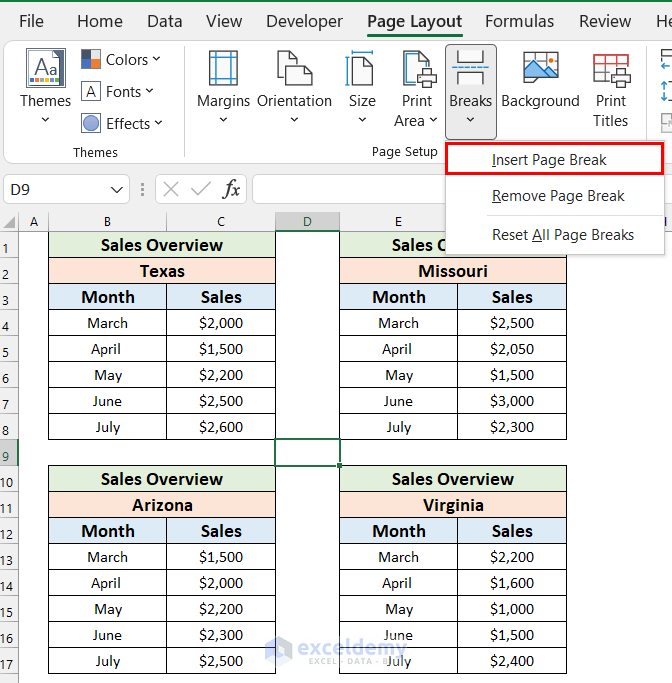The width and height of the screenshot is (672, 683).
Task: Select column B header
Action: pos(107,222)
